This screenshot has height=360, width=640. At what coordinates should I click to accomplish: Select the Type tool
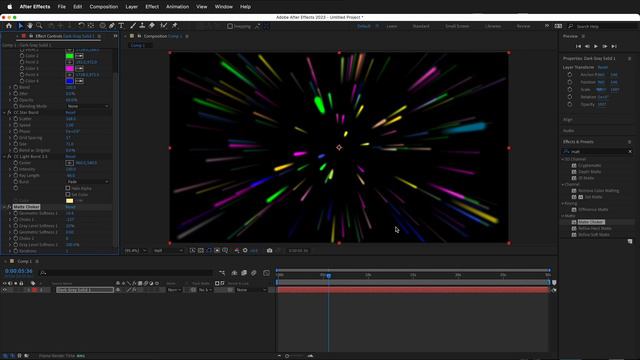[121, 26]
